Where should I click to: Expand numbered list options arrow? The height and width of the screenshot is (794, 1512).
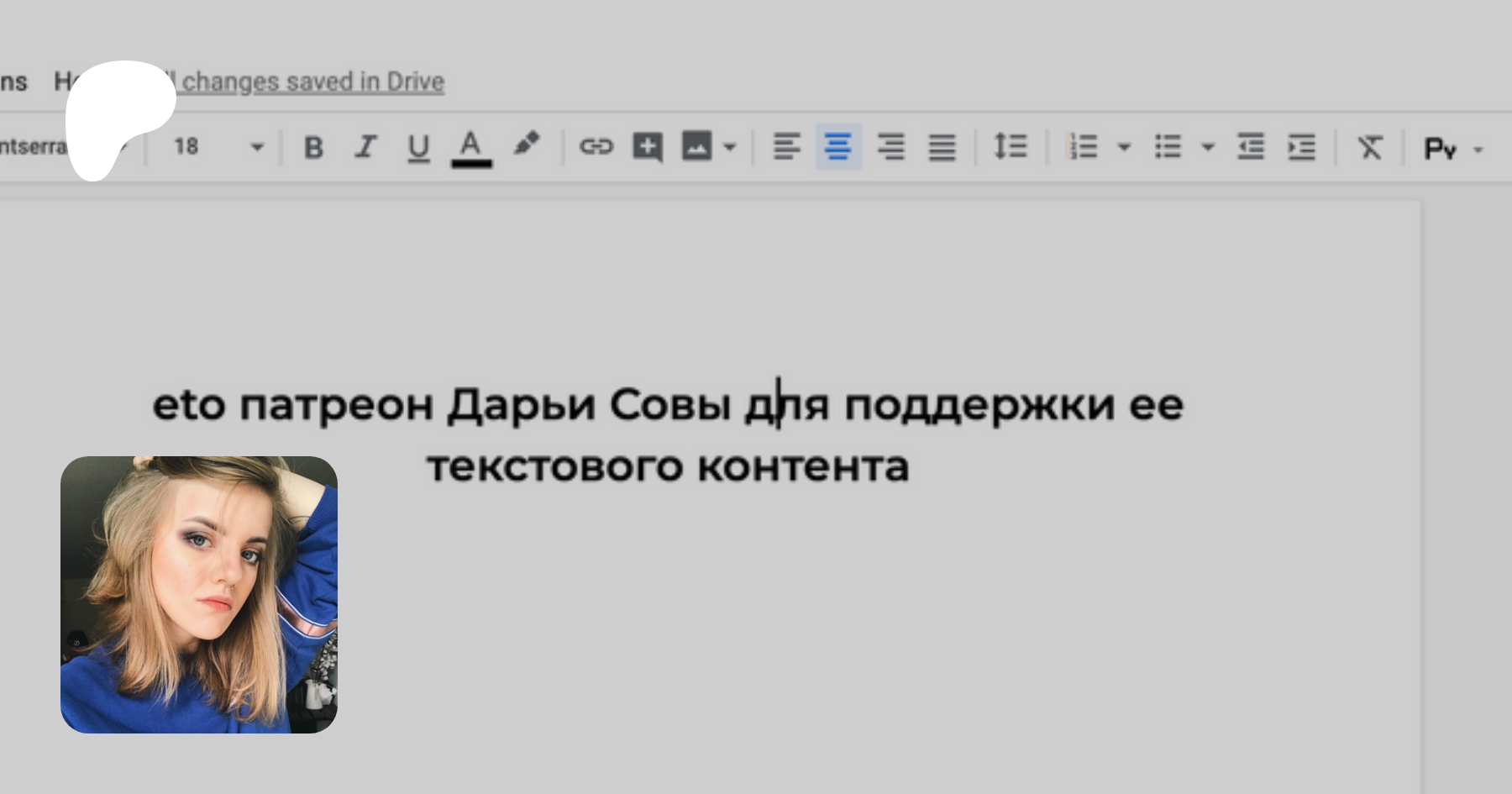pos(1124,148)
